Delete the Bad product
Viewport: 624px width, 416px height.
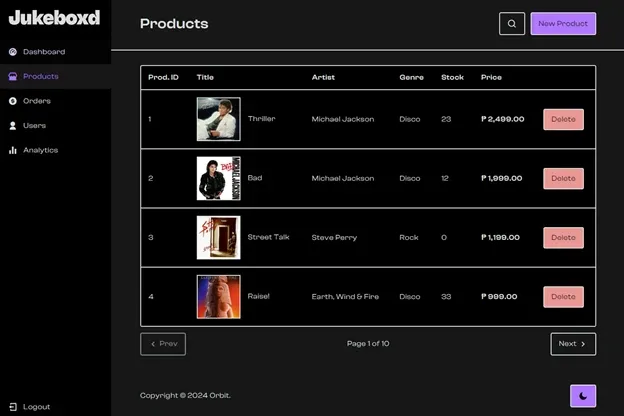tap(564, 178)
